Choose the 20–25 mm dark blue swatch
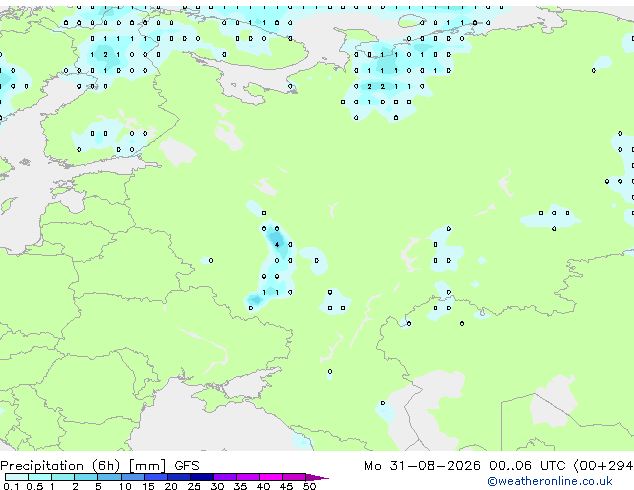The height and width of the screenshot is (490, 634). pyautogui.click(x=178, y=477)
